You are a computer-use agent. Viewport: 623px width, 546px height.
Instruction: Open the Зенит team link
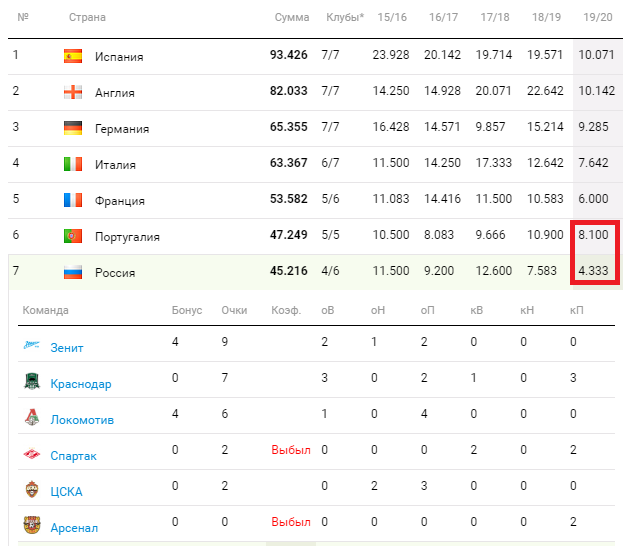67,348
